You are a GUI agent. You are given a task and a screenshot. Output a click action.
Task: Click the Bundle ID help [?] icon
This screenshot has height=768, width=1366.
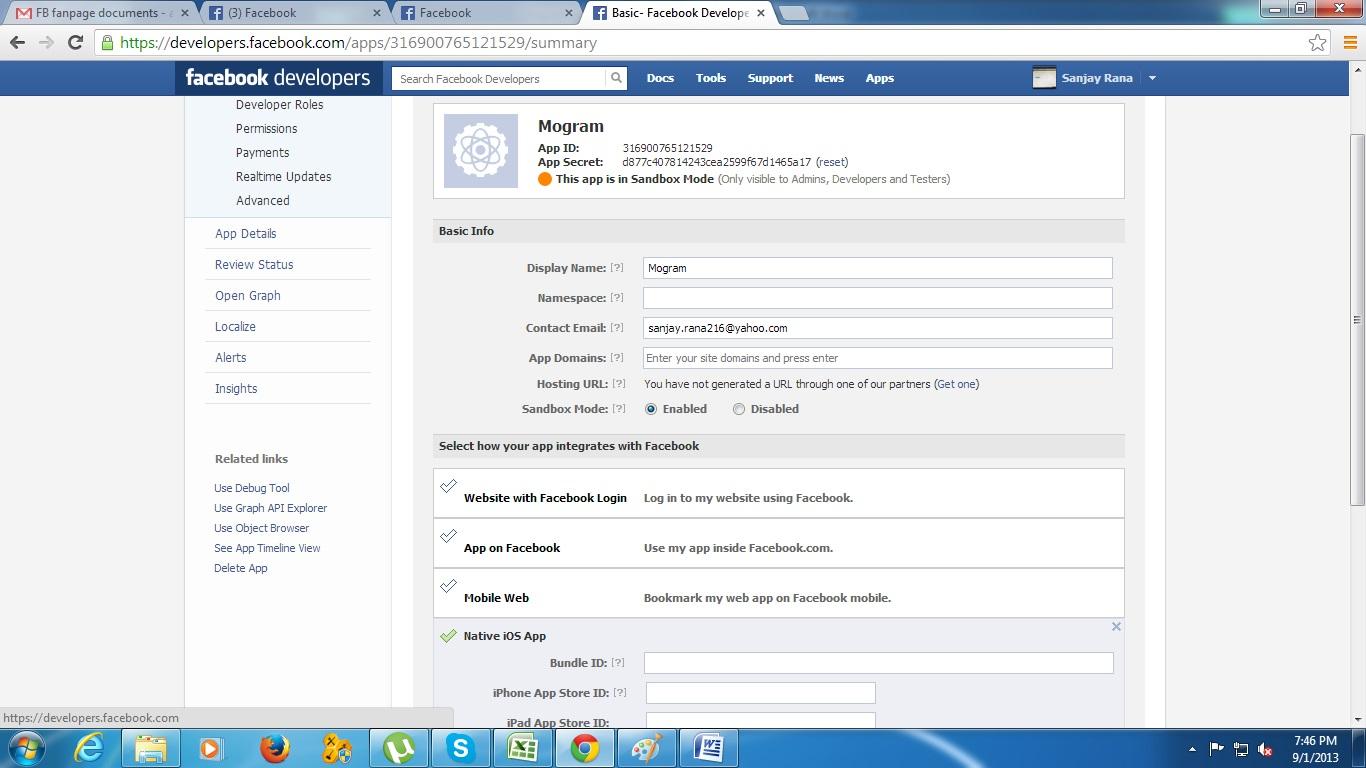[x=618, y=663]
